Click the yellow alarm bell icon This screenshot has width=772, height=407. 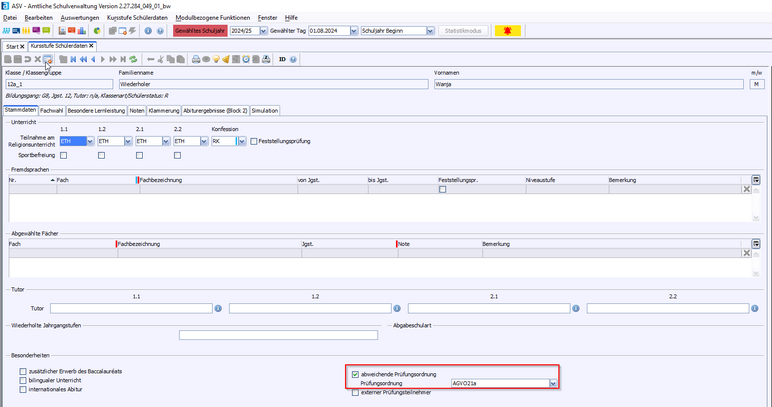pyautogui.click(x=226, y=59)
